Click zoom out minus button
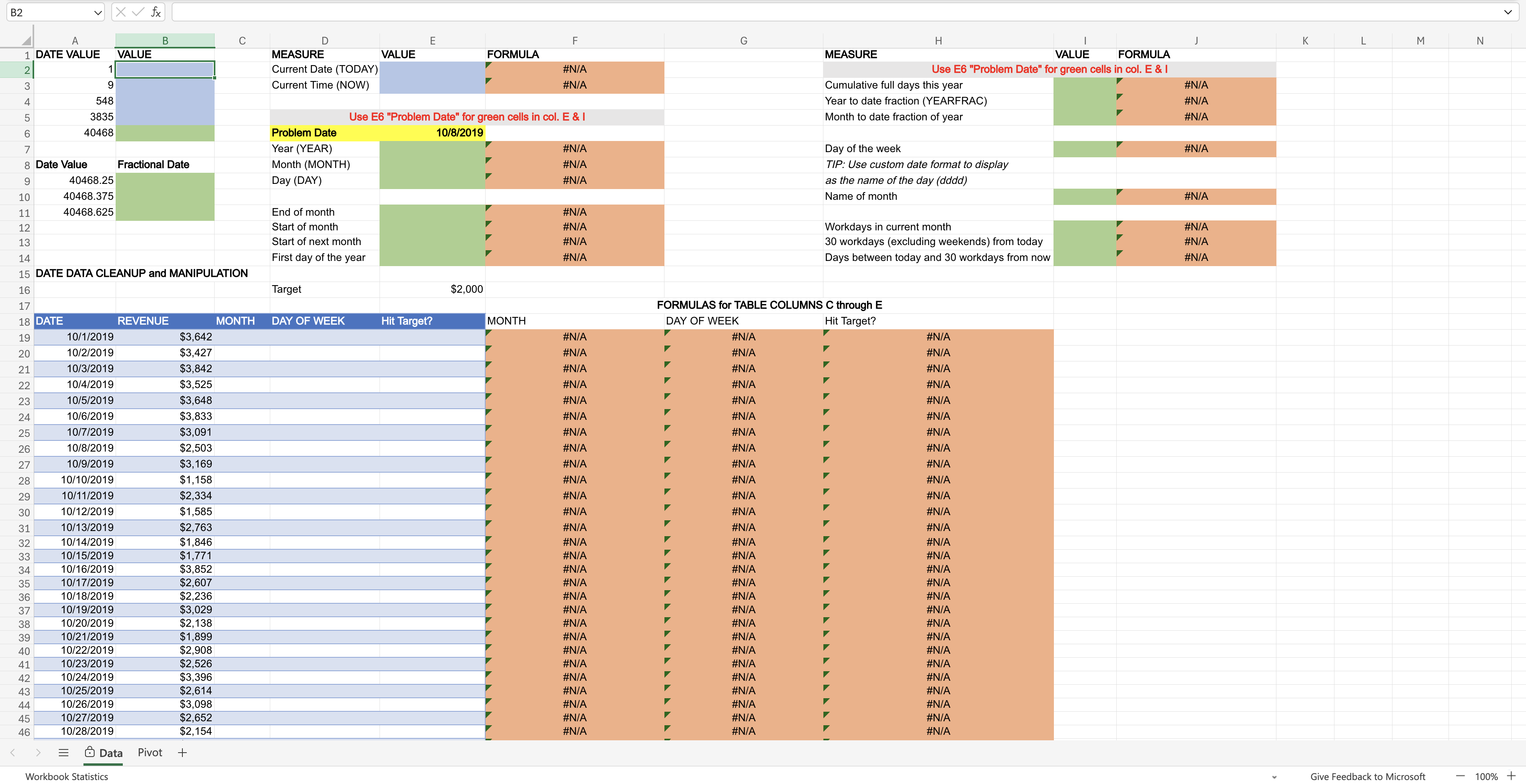 (x=1460, y=776)
